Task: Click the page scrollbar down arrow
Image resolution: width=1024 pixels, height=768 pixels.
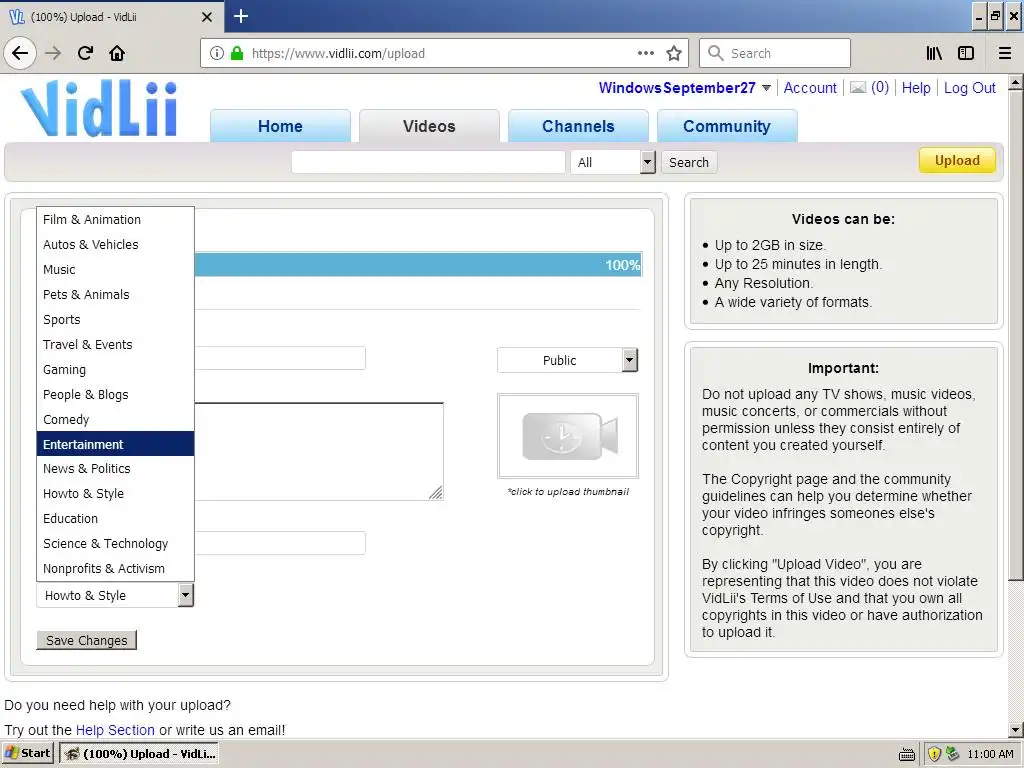Action: (x=1016, y=729)
